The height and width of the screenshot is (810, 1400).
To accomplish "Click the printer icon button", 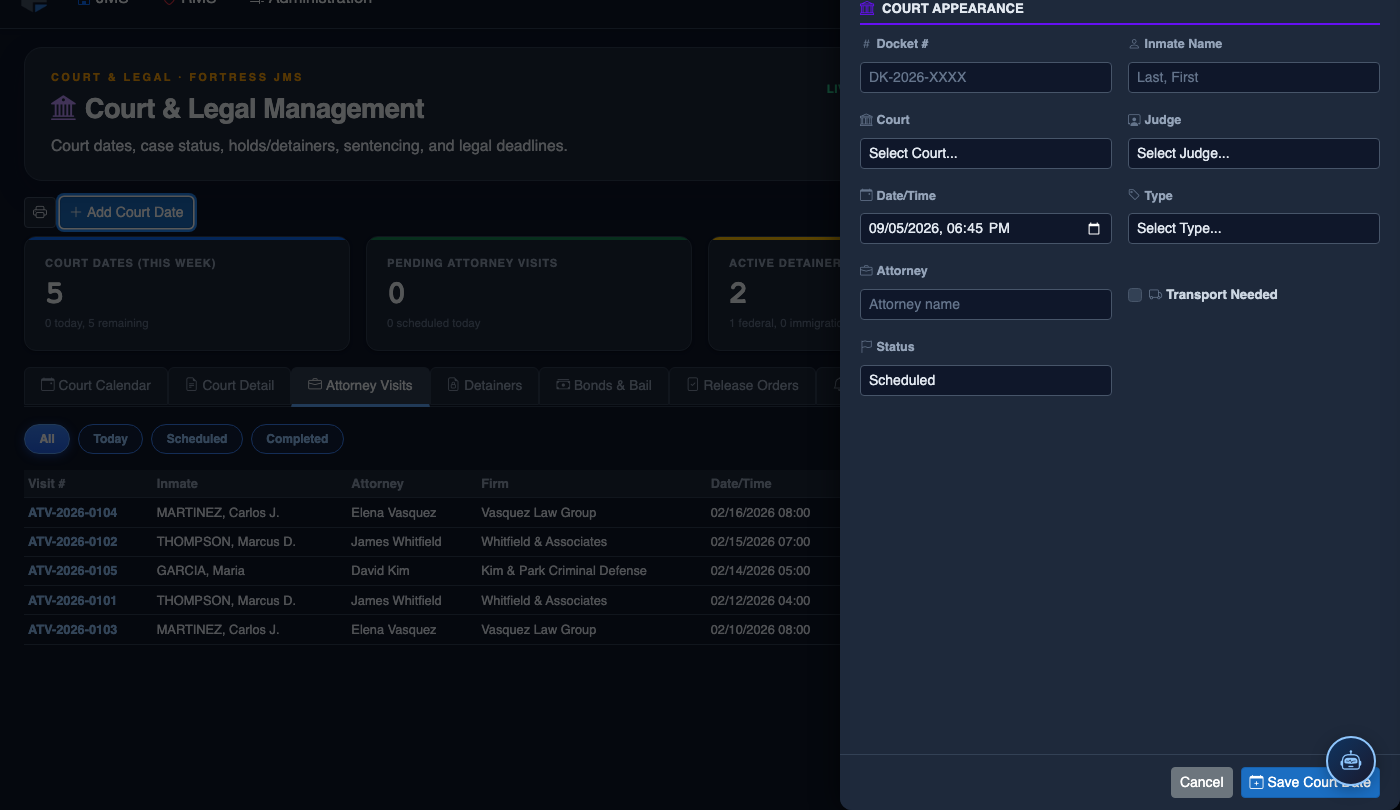I will (x=40, y=212).
